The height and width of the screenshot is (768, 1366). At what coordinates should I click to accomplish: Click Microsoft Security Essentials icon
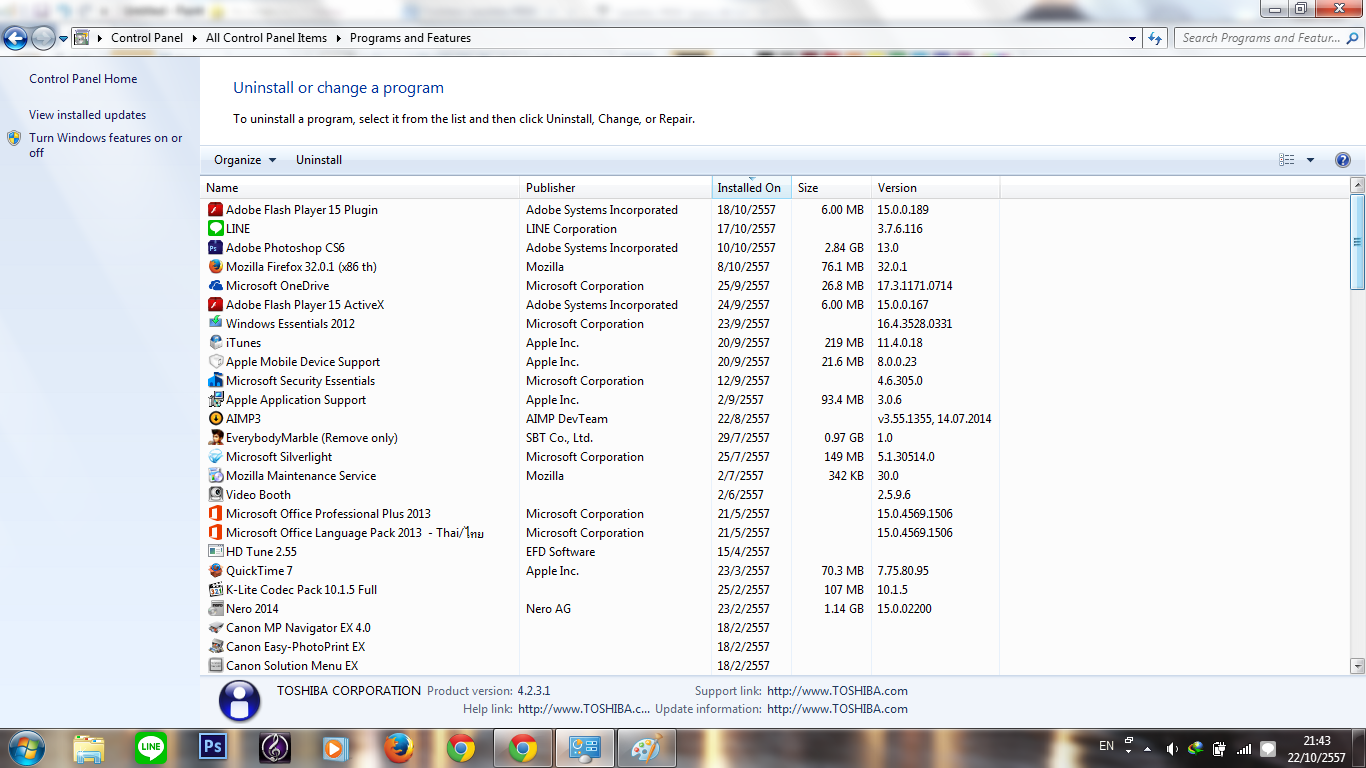click(215, 381)
